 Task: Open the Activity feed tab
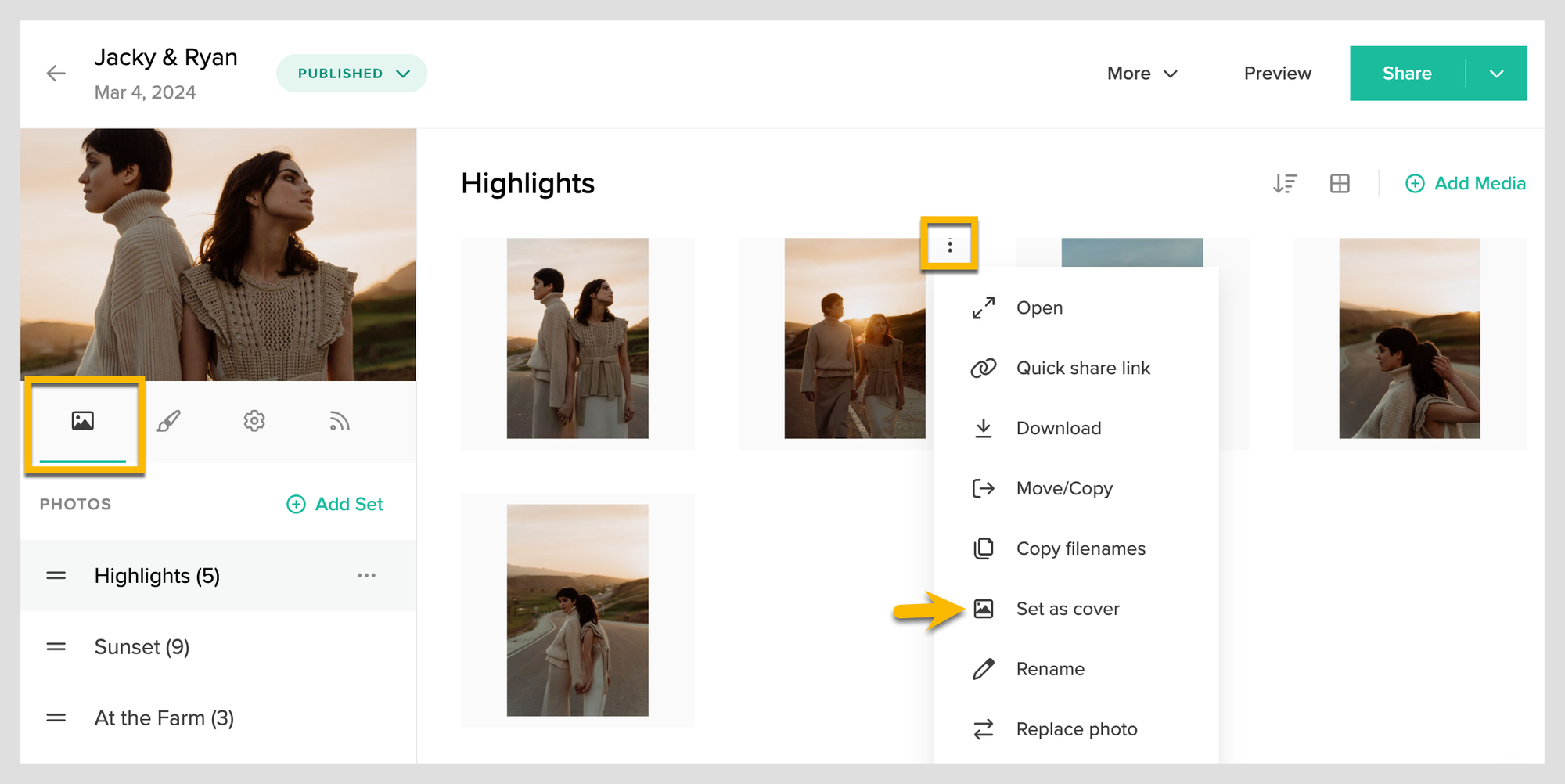tap(339, 421)
